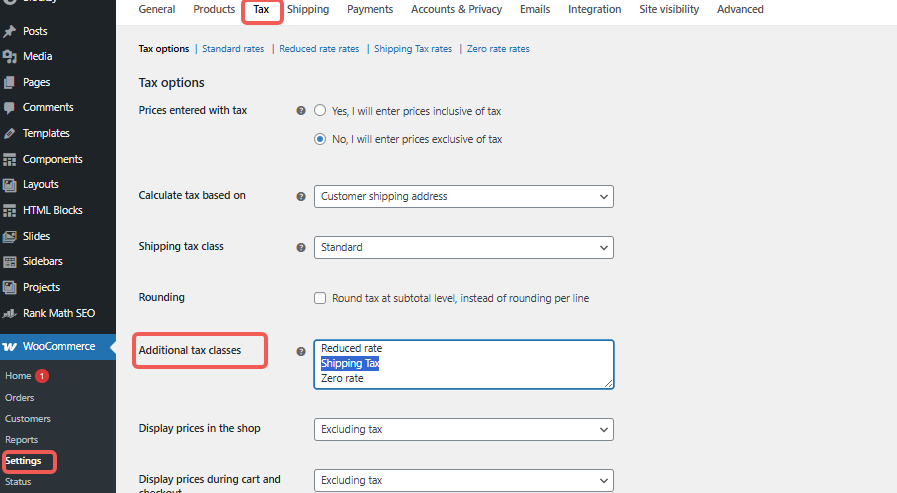897x493 pixels.
Task: Open the Calculate tax based on dropdown
Action: click(463, 197)
